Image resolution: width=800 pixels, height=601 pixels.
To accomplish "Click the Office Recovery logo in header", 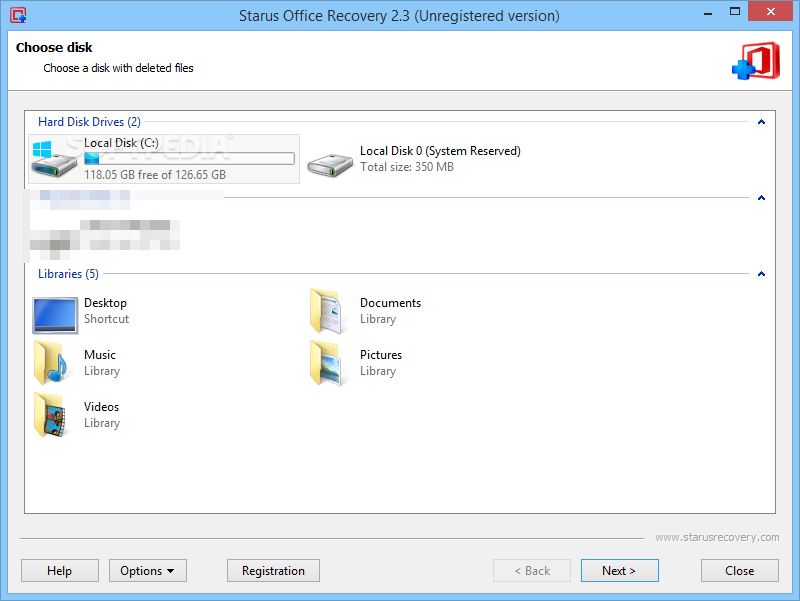I will click(x=756, y=61).
